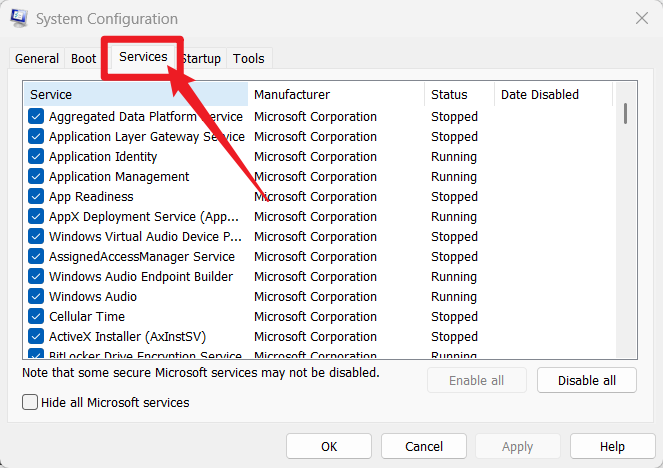663x468 pixels.
Task: Toggle AppX Deployment Service checkbox
Action: [36, 216]
